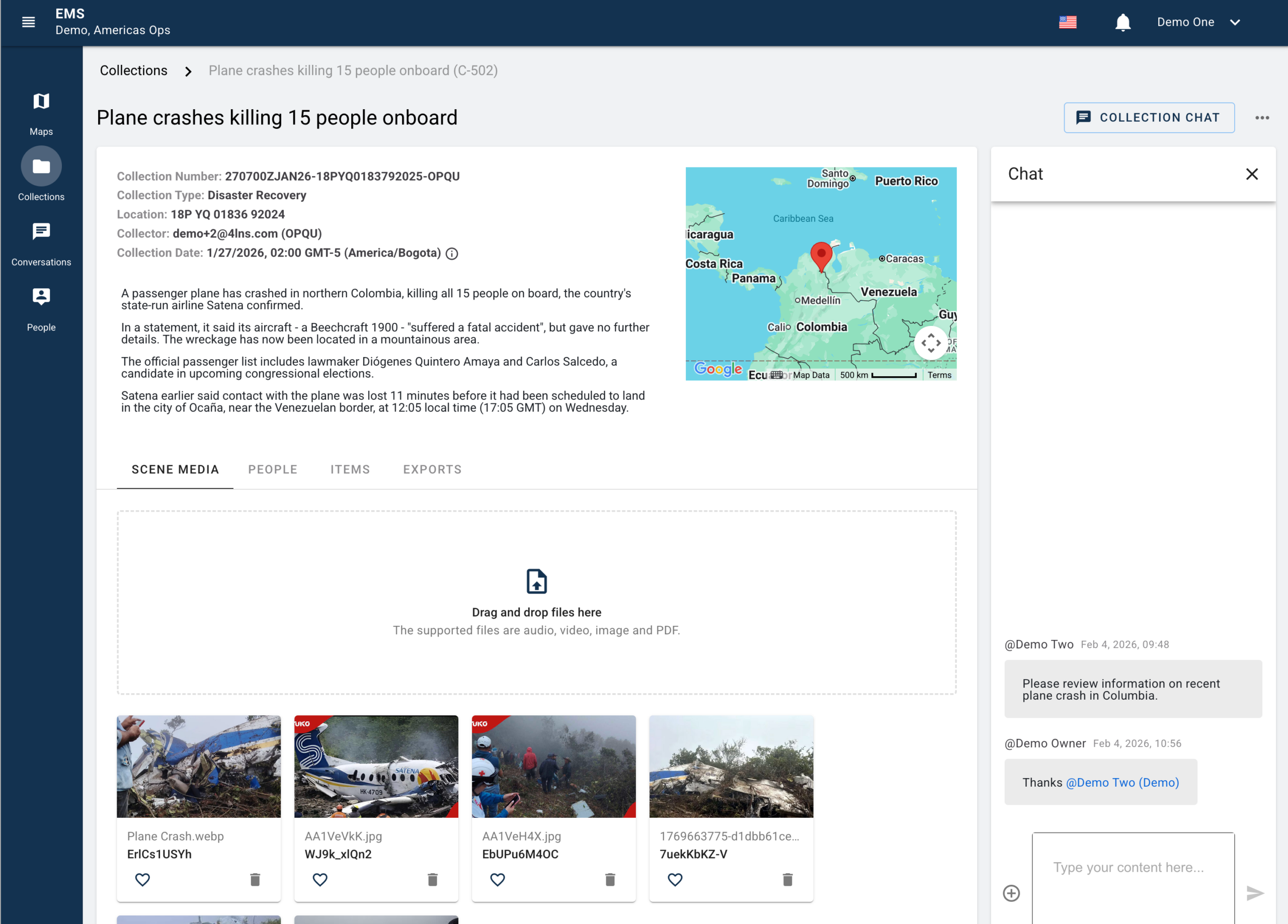Open the three-dot collection options menu
This screenshot has width=1288, height=924.
[1262, 118]
